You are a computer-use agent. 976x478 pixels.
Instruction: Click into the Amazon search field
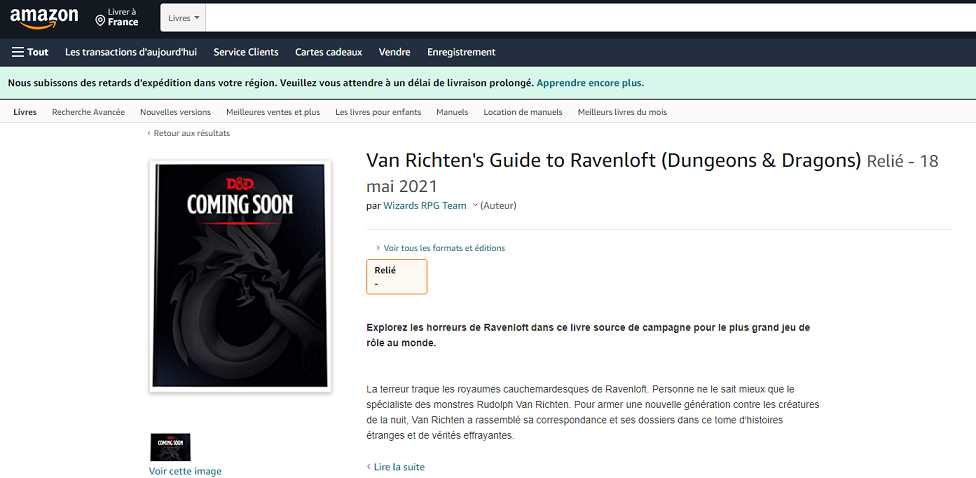pyautogui.click(x=590, y=18)
